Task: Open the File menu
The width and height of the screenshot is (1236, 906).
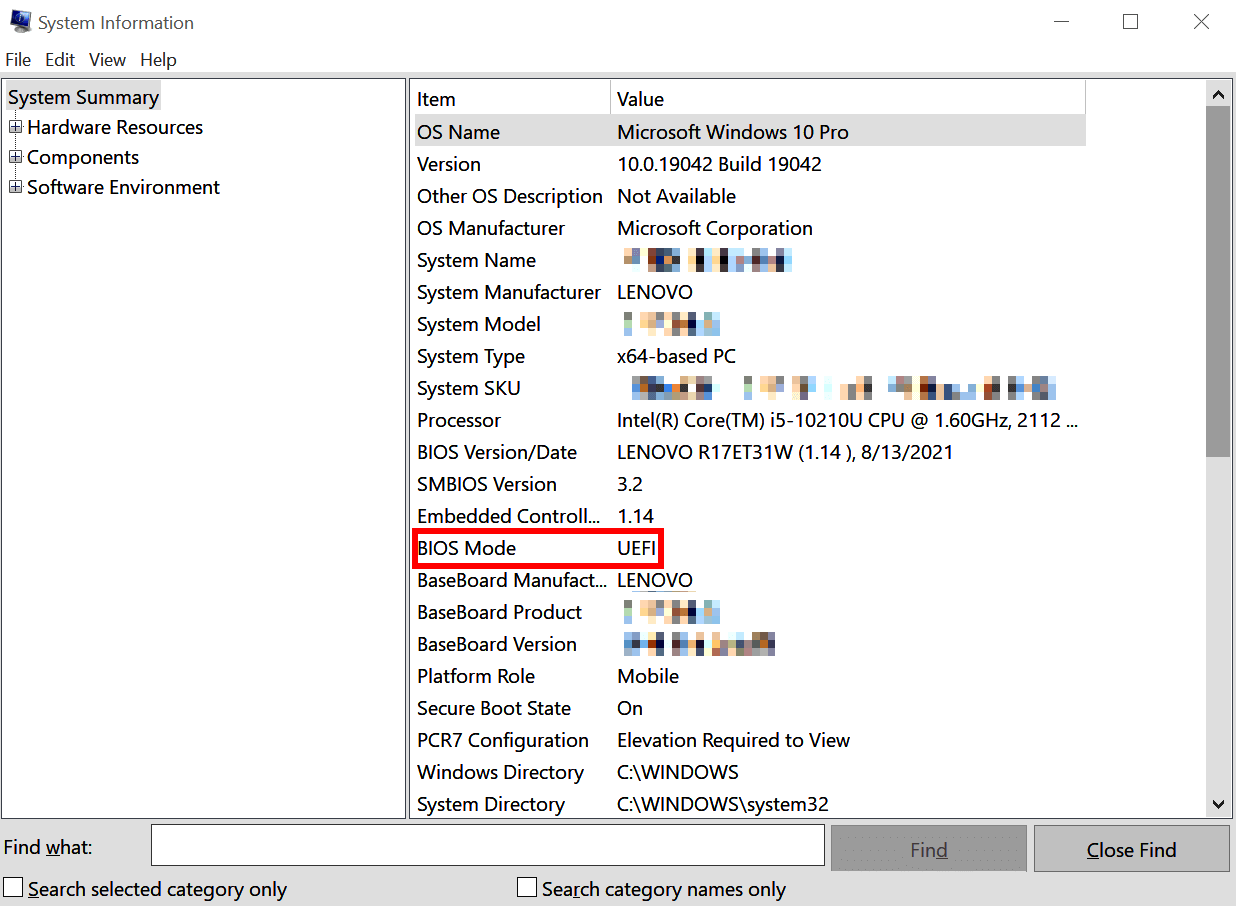Action: tap(18, 60)
